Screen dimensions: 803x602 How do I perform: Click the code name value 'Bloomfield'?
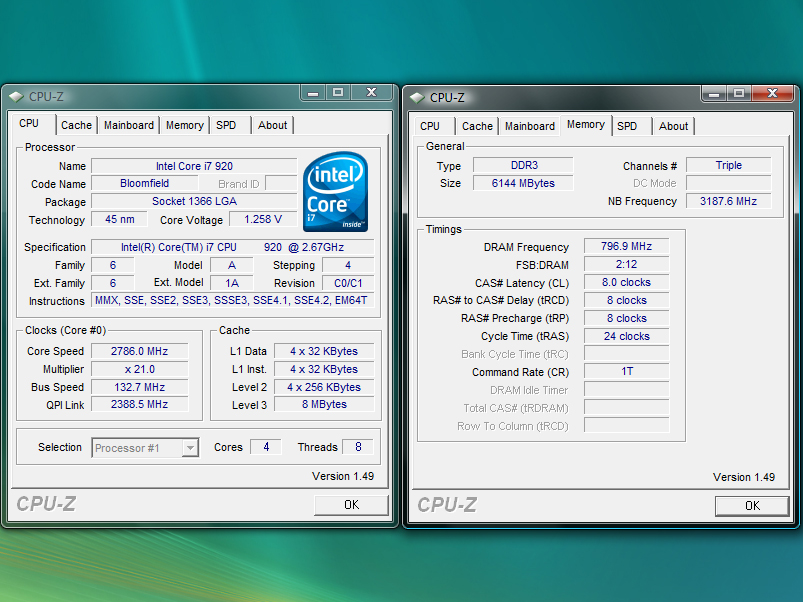(x=144, y=184)
